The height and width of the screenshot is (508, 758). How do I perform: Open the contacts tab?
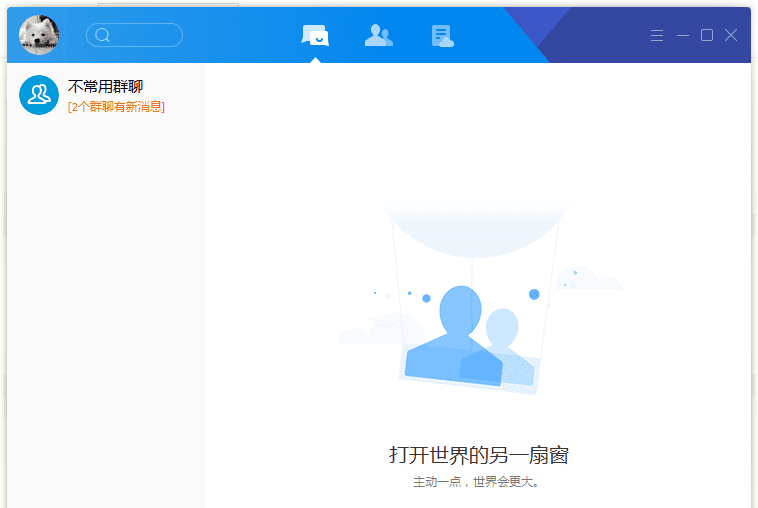379,35
